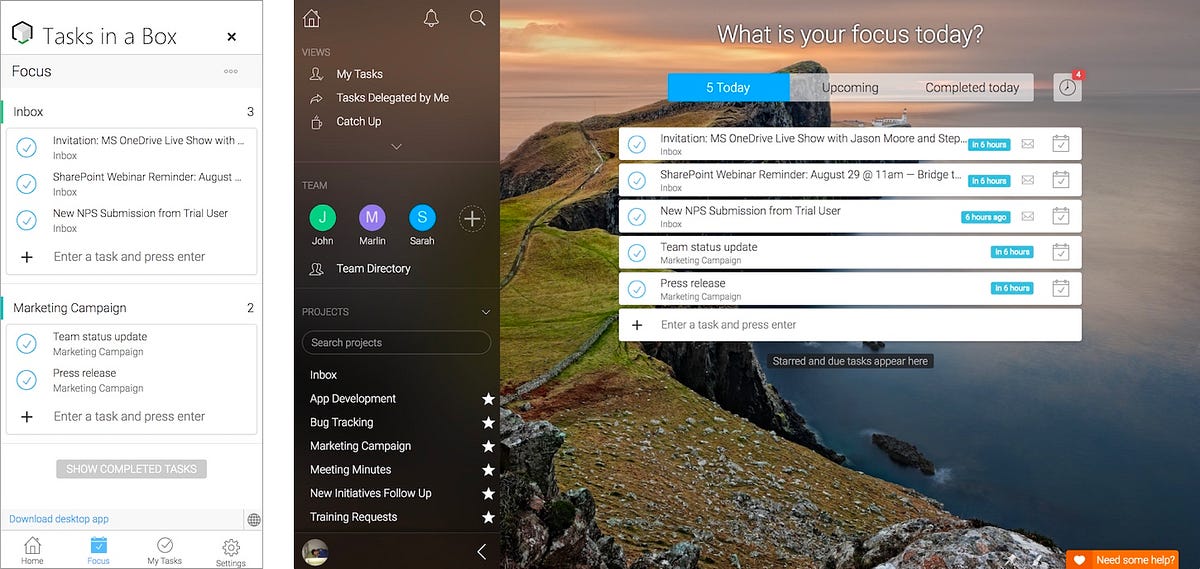Image resolution: width=1200 pixels, height=569 pixels.
Task: Switch to the 5 Today tab
Action: point(729,87)
